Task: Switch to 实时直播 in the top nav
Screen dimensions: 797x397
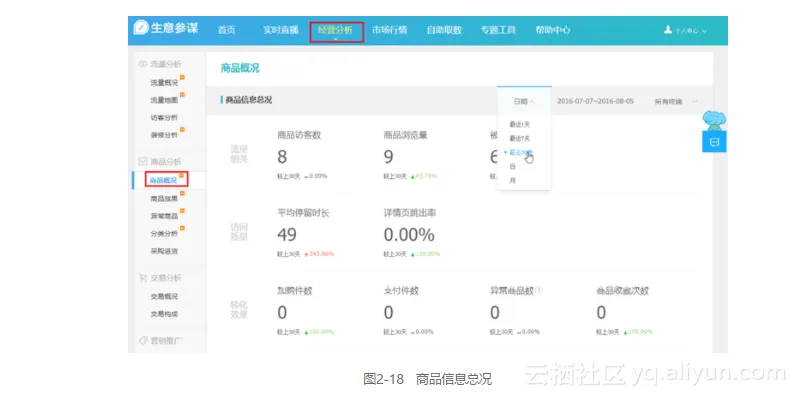Action: pos(281,30)
